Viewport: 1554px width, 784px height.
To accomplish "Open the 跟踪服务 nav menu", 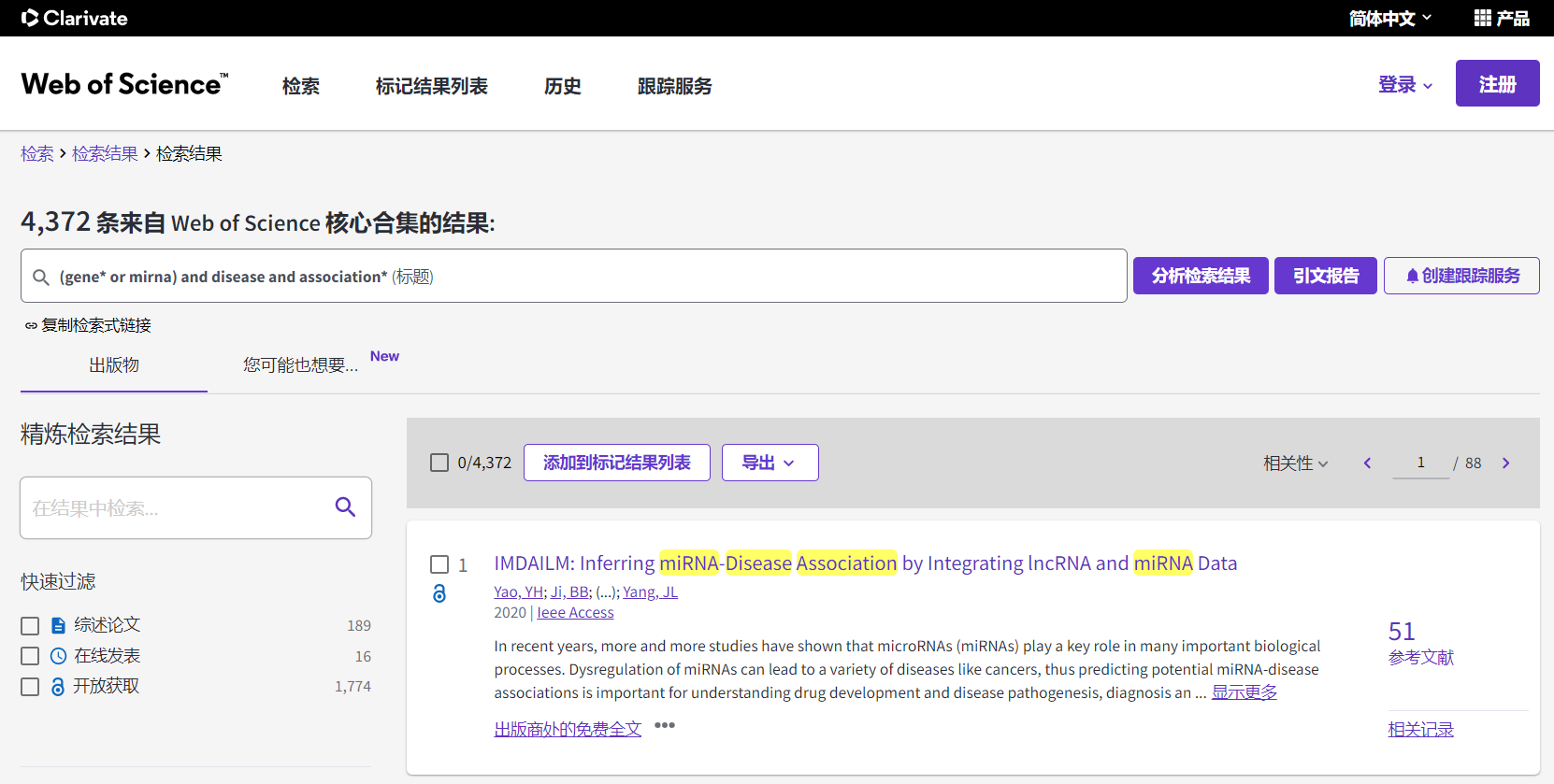I will point(675,86).
